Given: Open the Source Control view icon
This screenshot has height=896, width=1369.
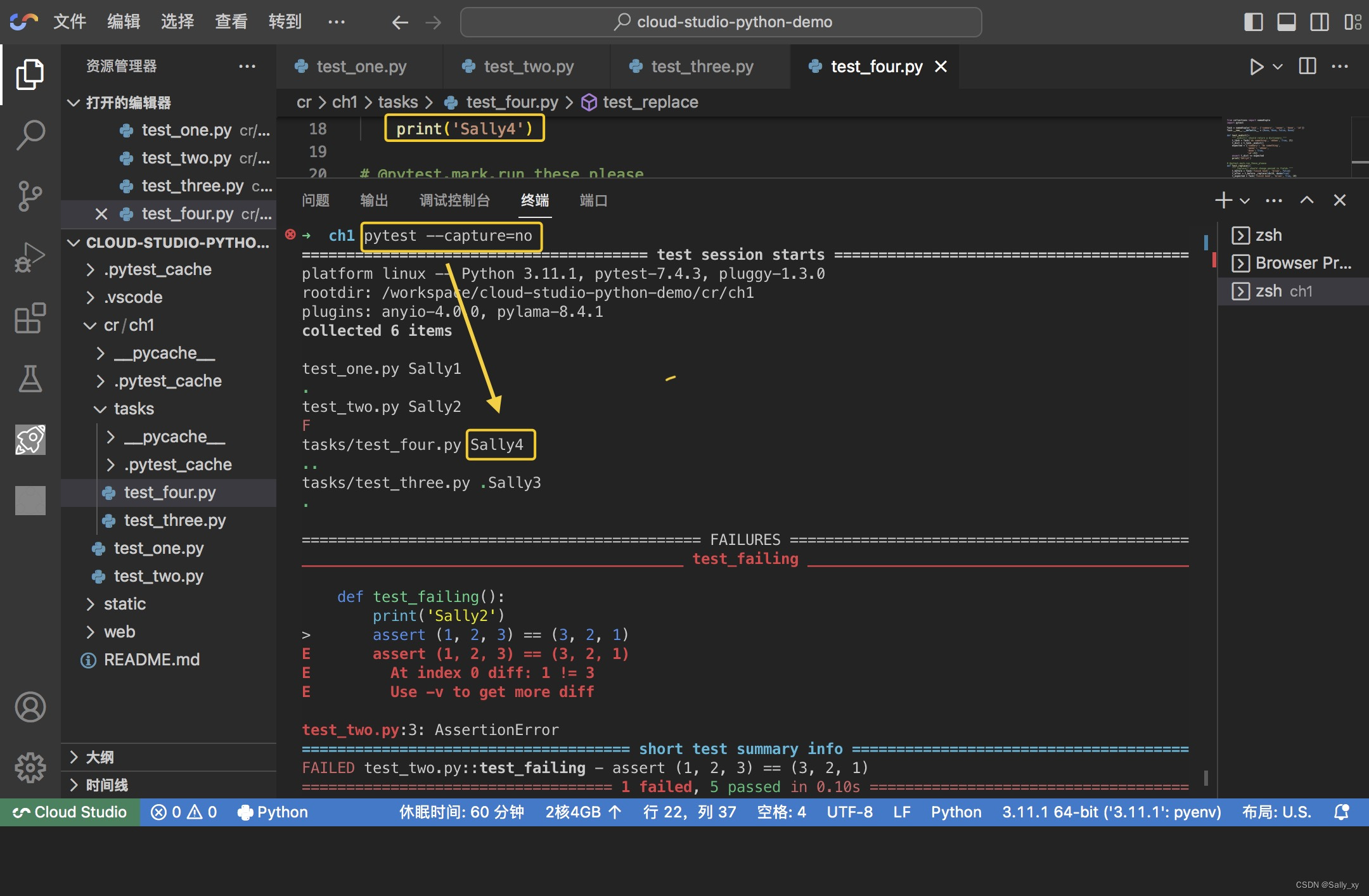Looking at the screenshot, I should pos(30,196).
